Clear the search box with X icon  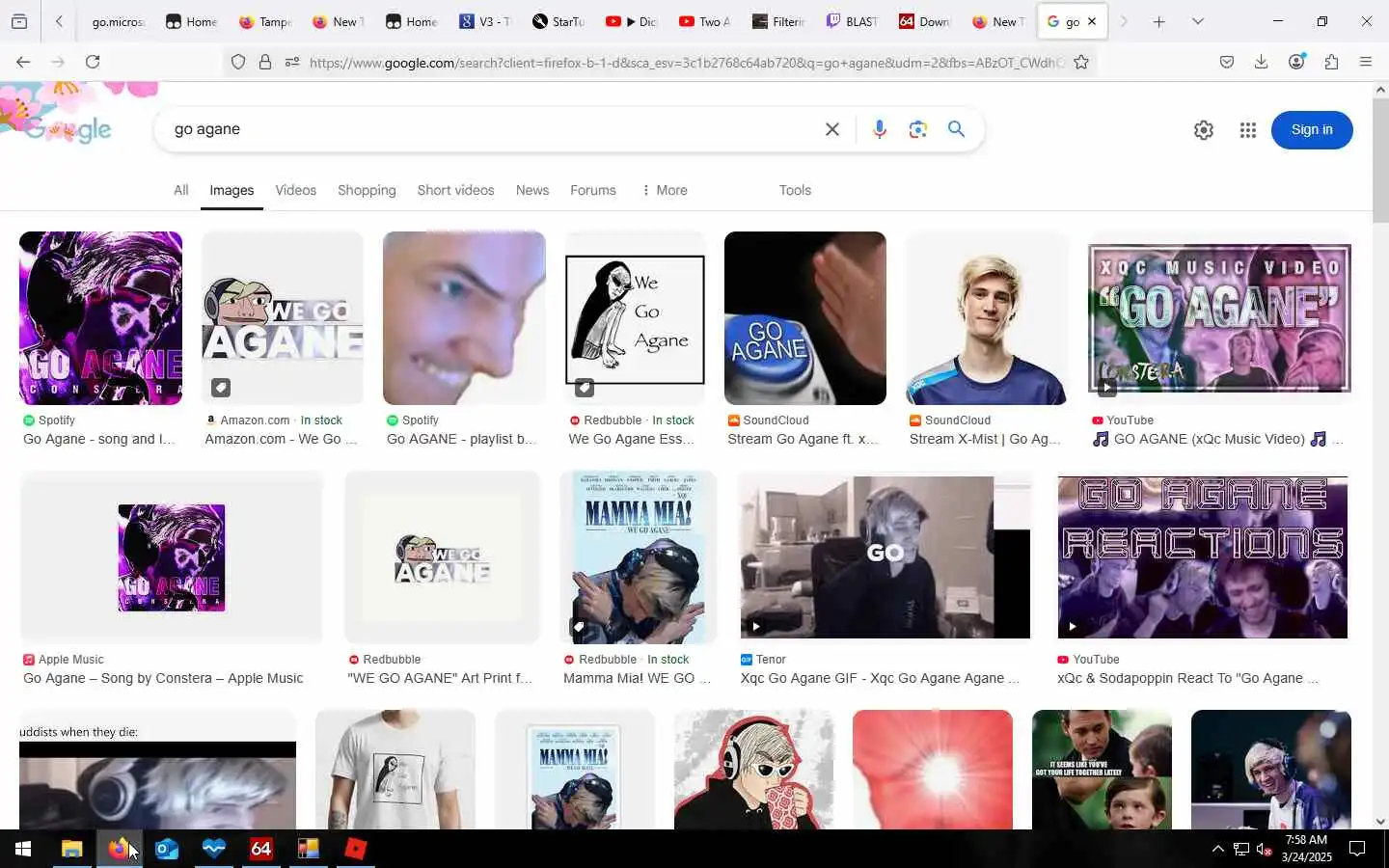click(x=832, y=129)
